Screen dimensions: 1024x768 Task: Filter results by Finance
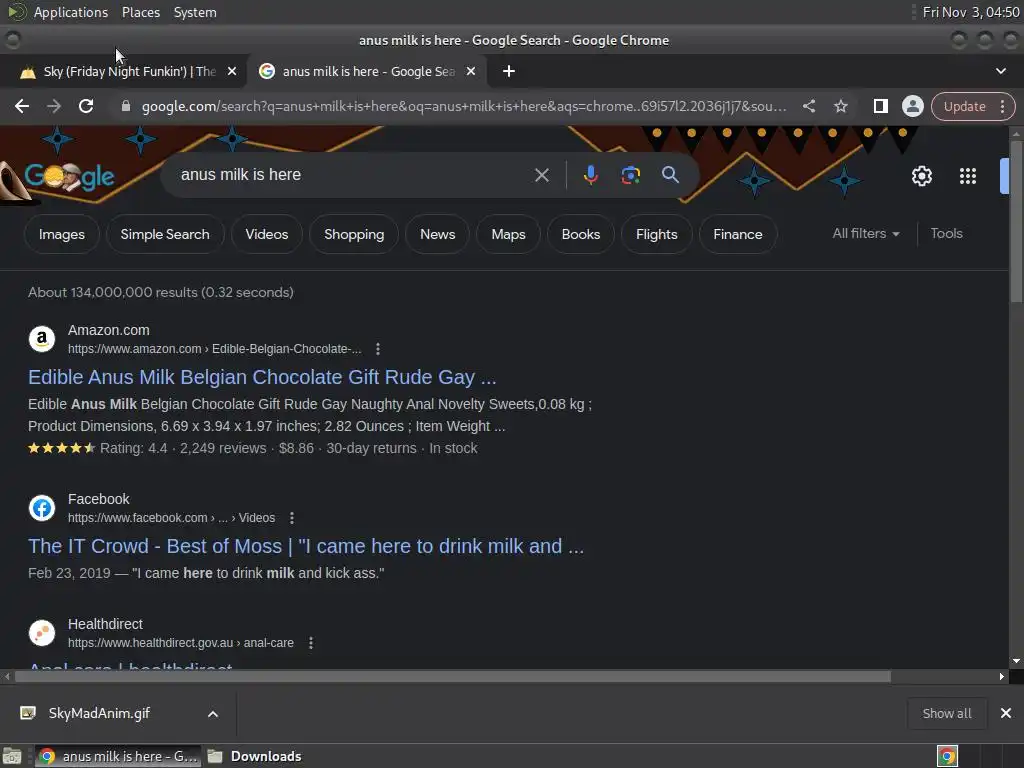tap(737, 234)
